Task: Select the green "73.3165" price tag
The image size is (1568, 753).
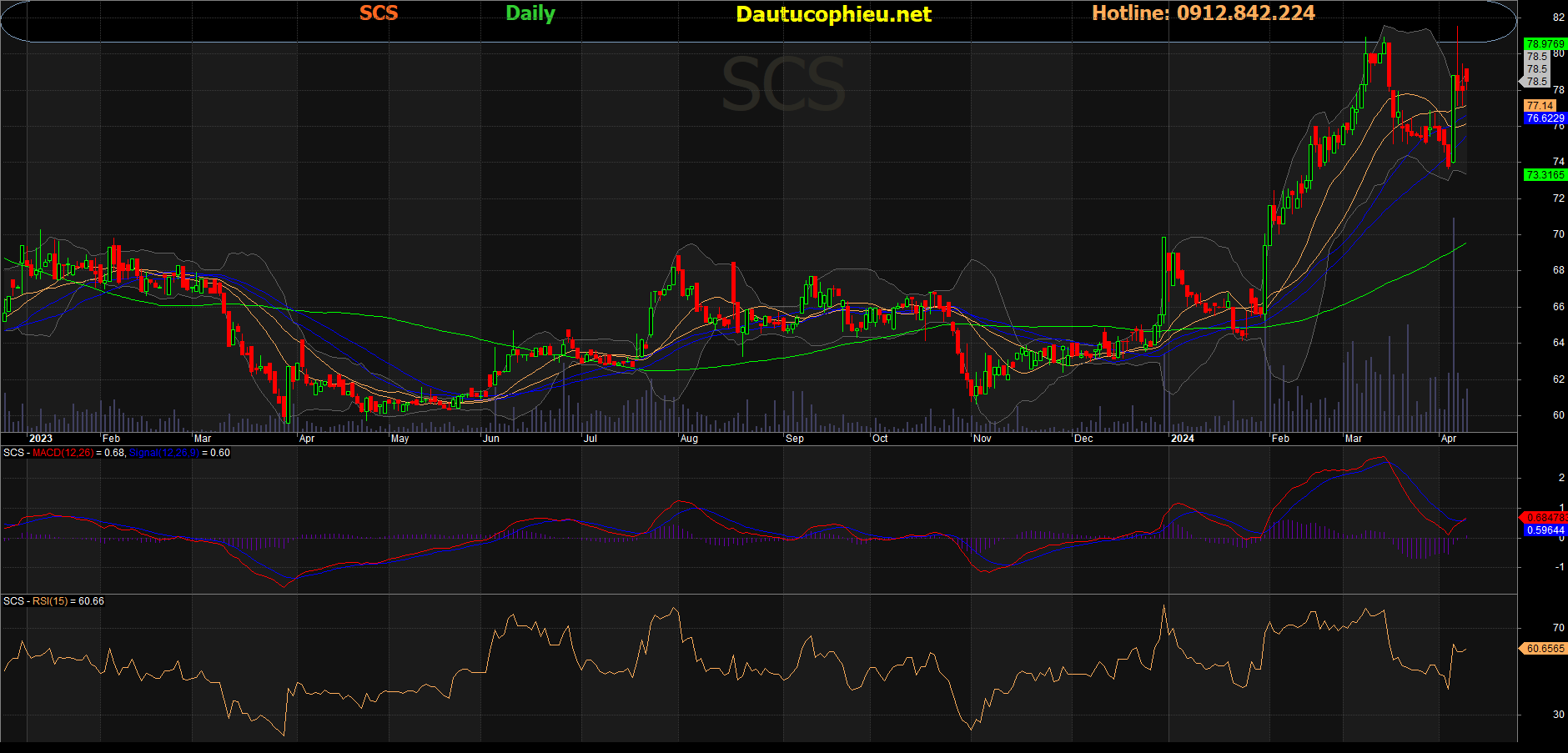Action: [1545, 175]
